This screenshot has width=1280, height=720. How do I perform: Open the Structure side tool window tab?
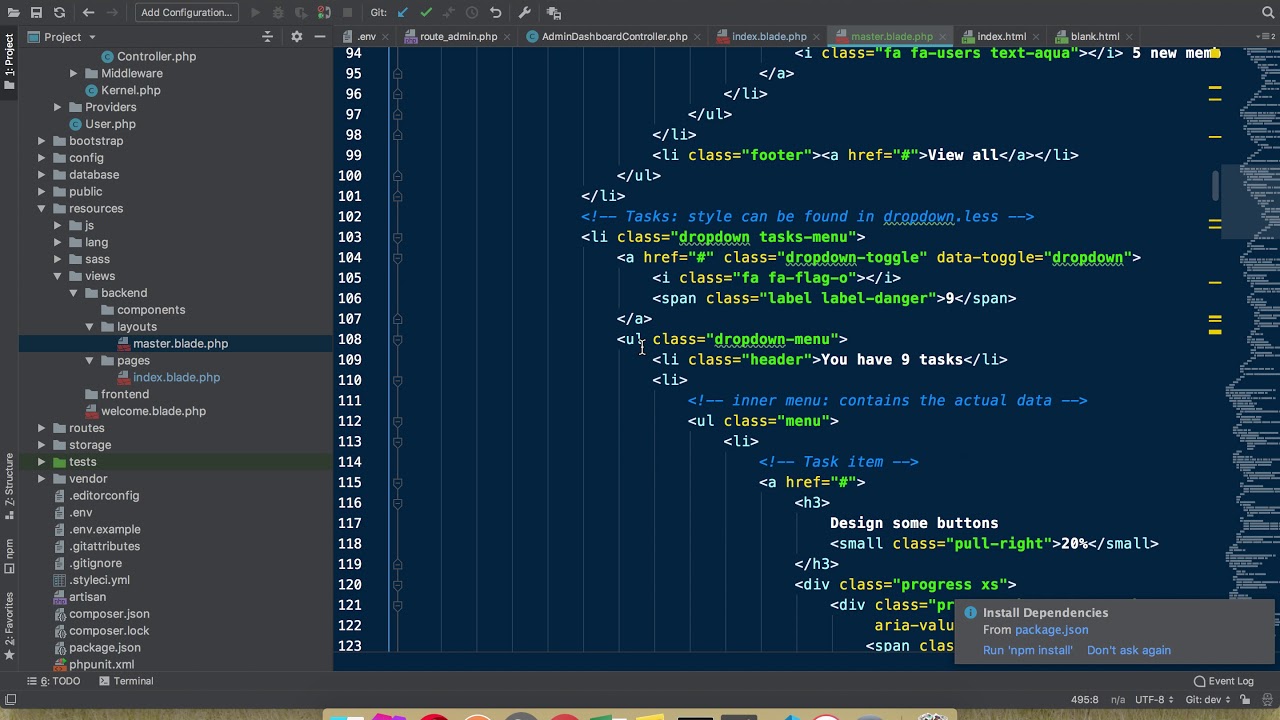[9, 487]
